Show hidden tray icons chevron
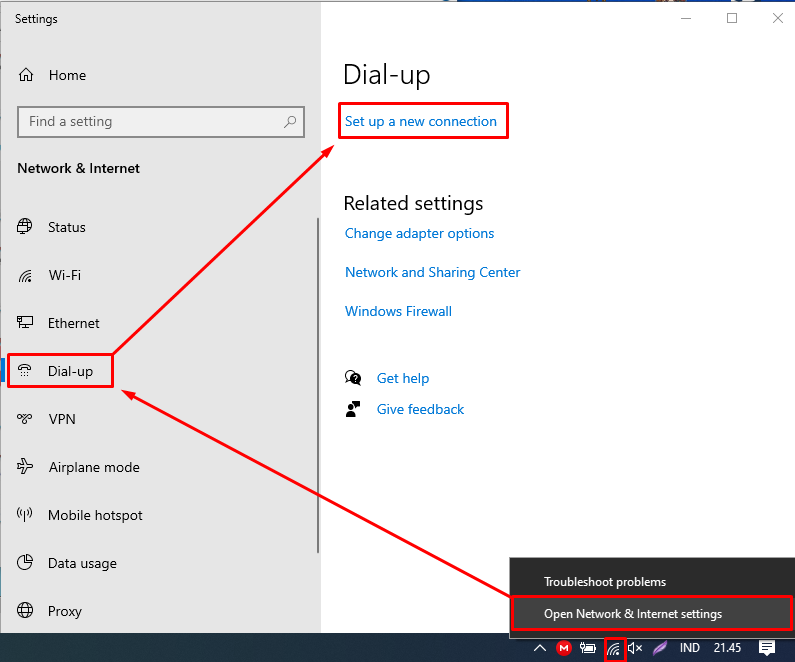Image resolution: width=795 pixels, height=662 pixels. 540,648
